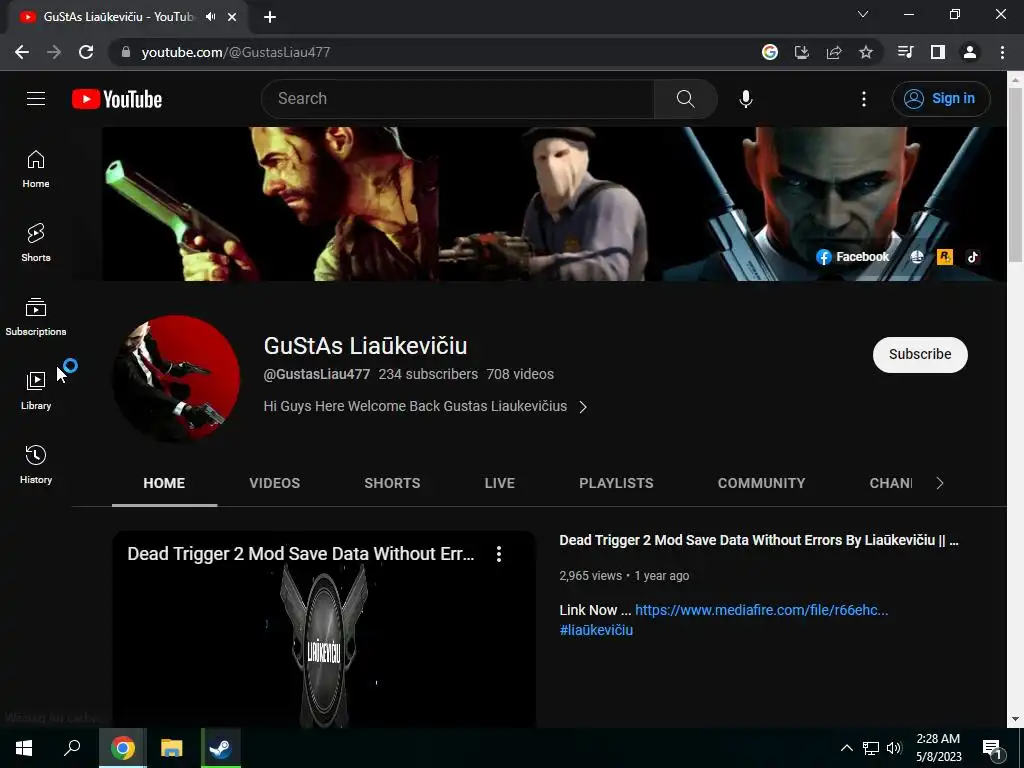Switch to the VIDEOS tab

click(x=274, y=483)
